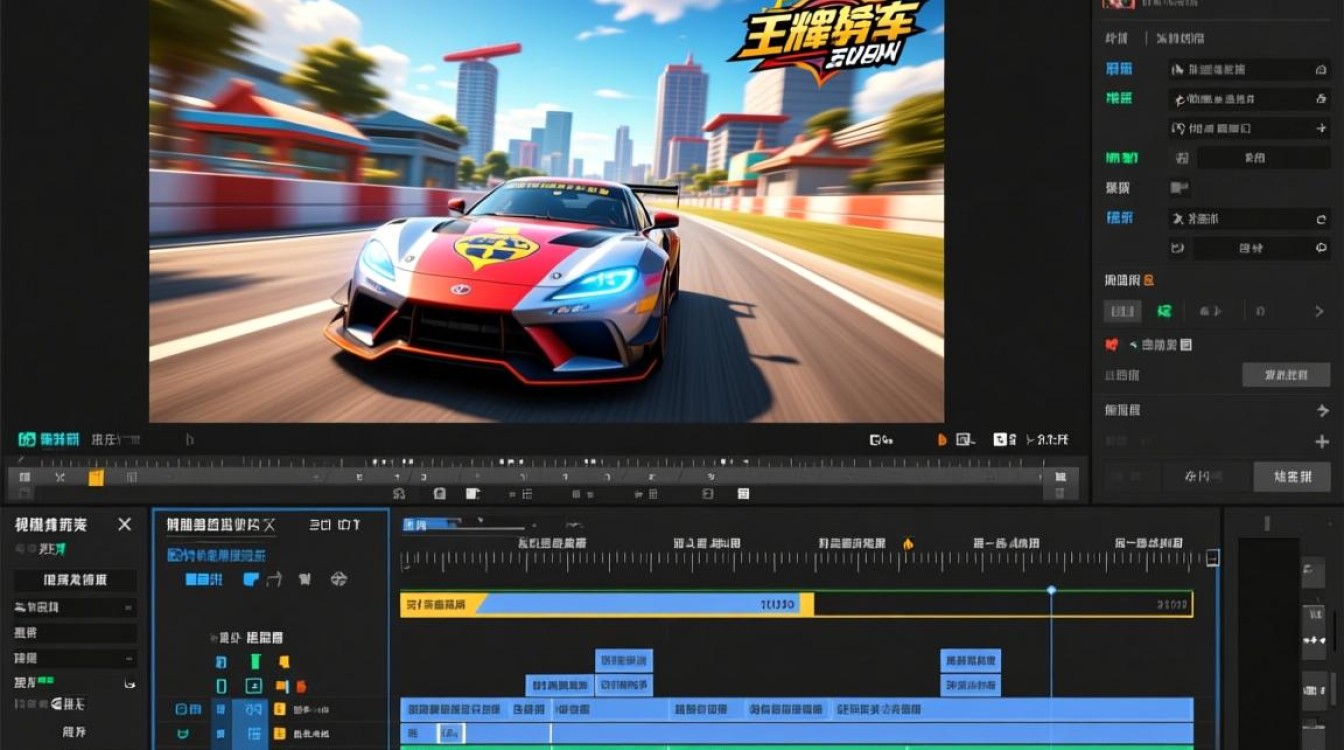Viewport: 1344px width, 750px height.
Task: Click the plus inside the third right-panel field
Action: click(1321, 128)
